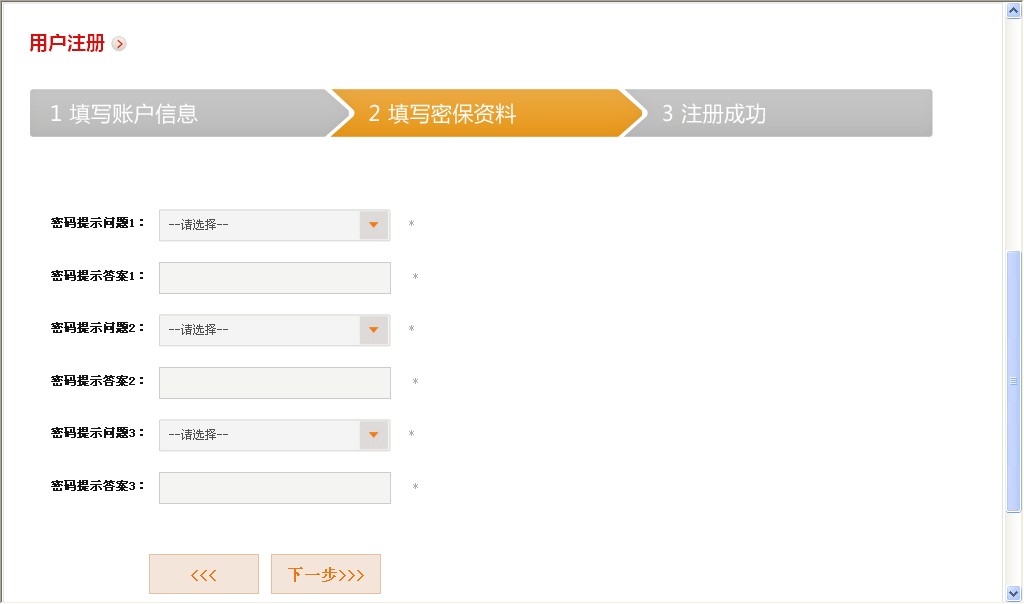This screenshot has width=1024, height=604.
Task: Open the 密码提示问题1 dropdown arrow
Action: [x=373, y=225]
